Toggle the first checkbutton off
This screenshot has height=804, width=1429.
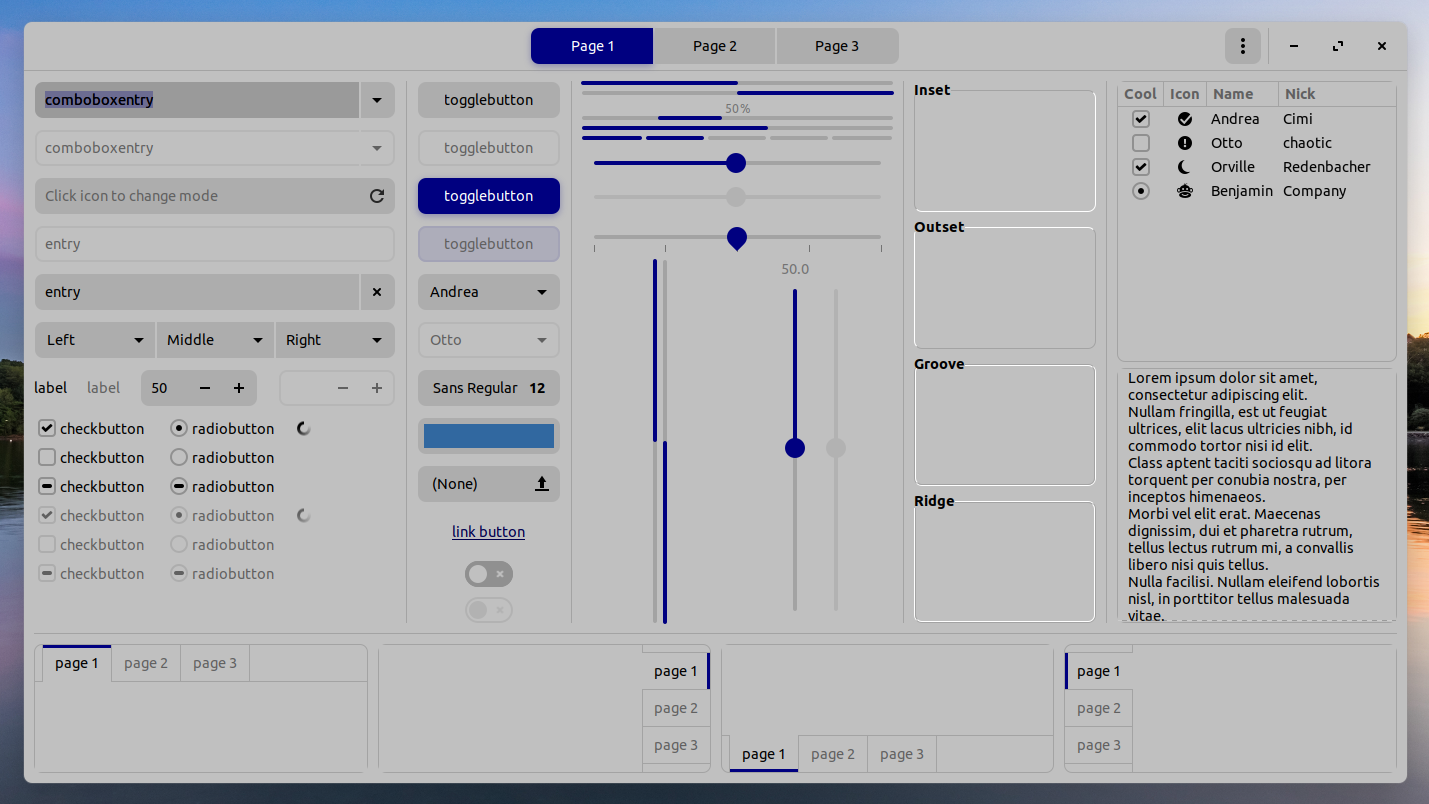pyautogui.click(x=46, y=428)
